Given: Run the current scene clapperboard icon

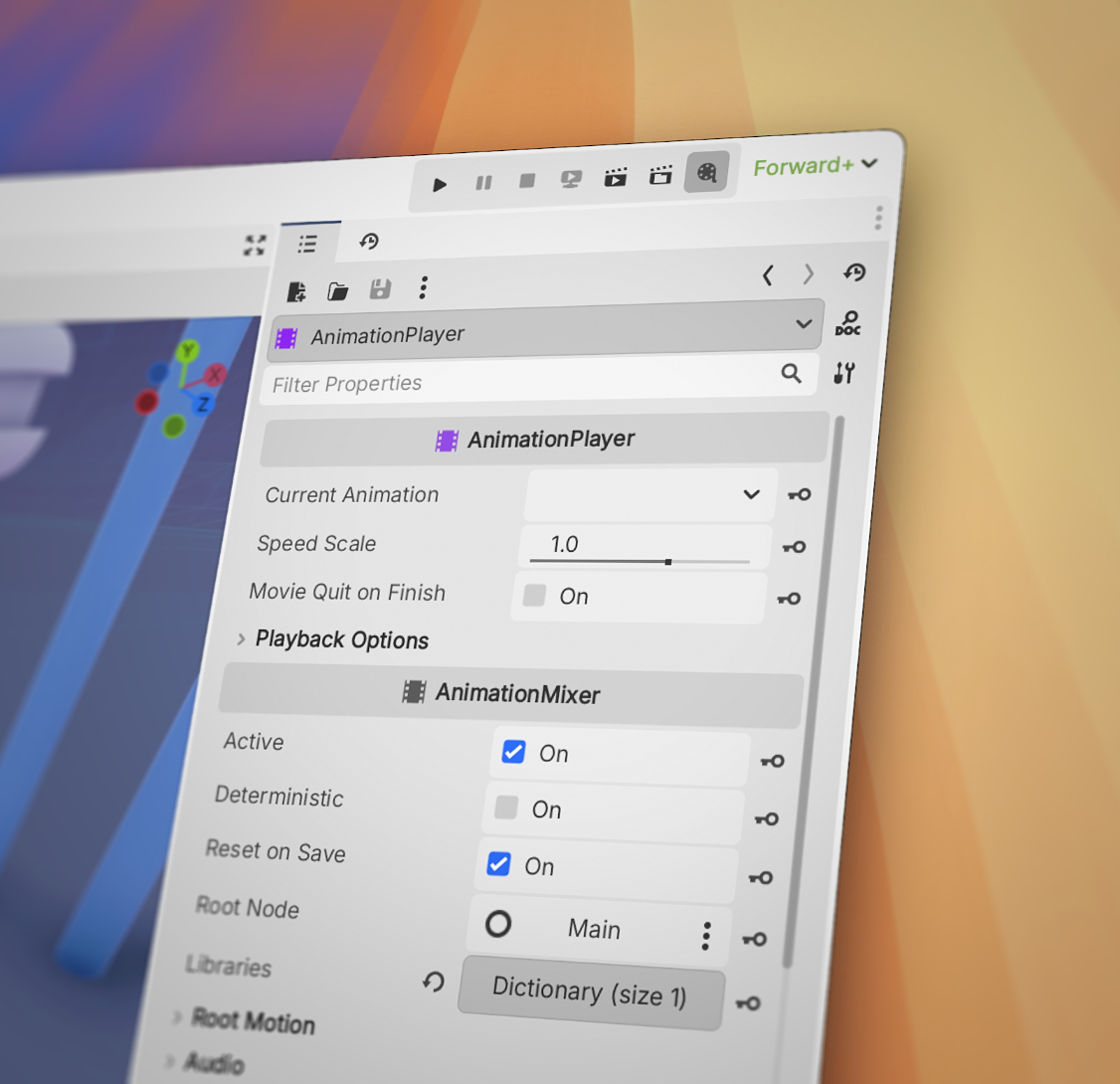Looking at the screenshot, I should (x=616, y=176).
